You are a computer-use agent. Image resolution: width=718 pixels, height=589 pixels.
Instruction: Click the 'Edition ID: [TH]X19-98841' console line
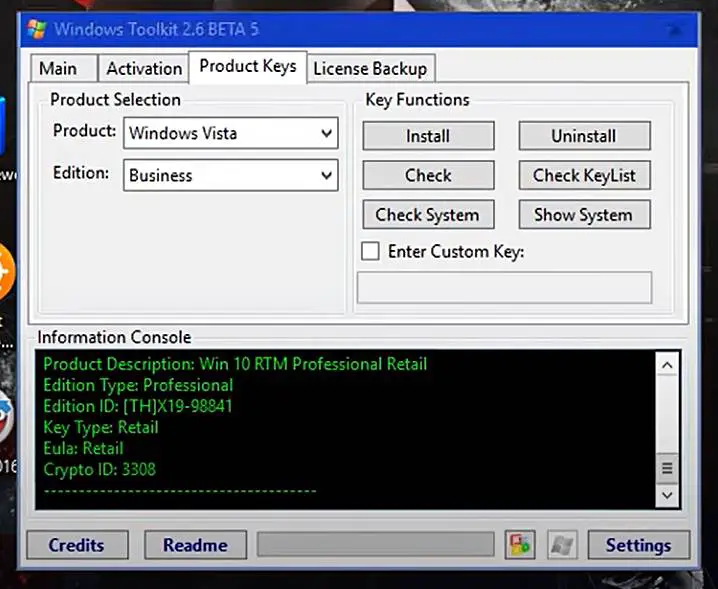(x=138, y=406)
